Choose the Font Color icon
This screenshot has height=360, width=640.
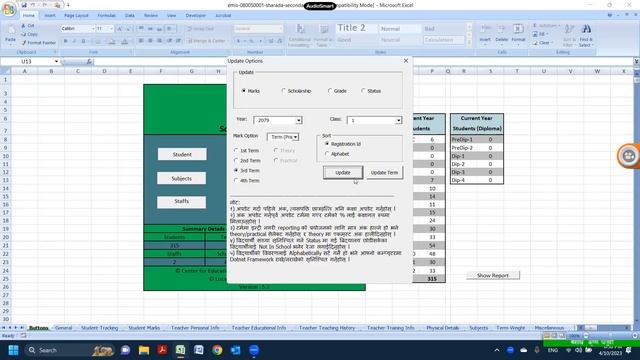(125, 41)
